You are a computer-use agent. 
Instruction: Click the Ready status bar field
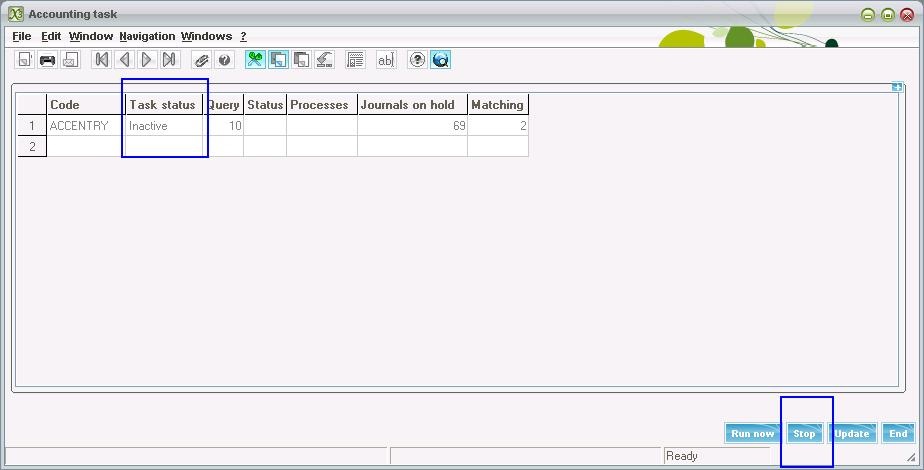coord(717,456)
